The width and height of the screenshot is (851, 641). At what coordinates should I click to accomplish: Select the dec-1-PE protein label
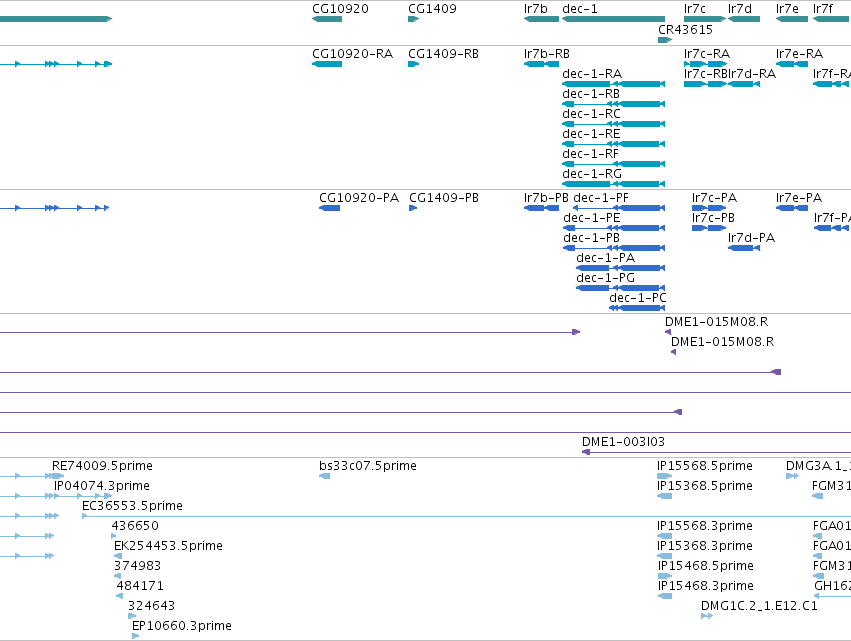click(x=592, y=218)
